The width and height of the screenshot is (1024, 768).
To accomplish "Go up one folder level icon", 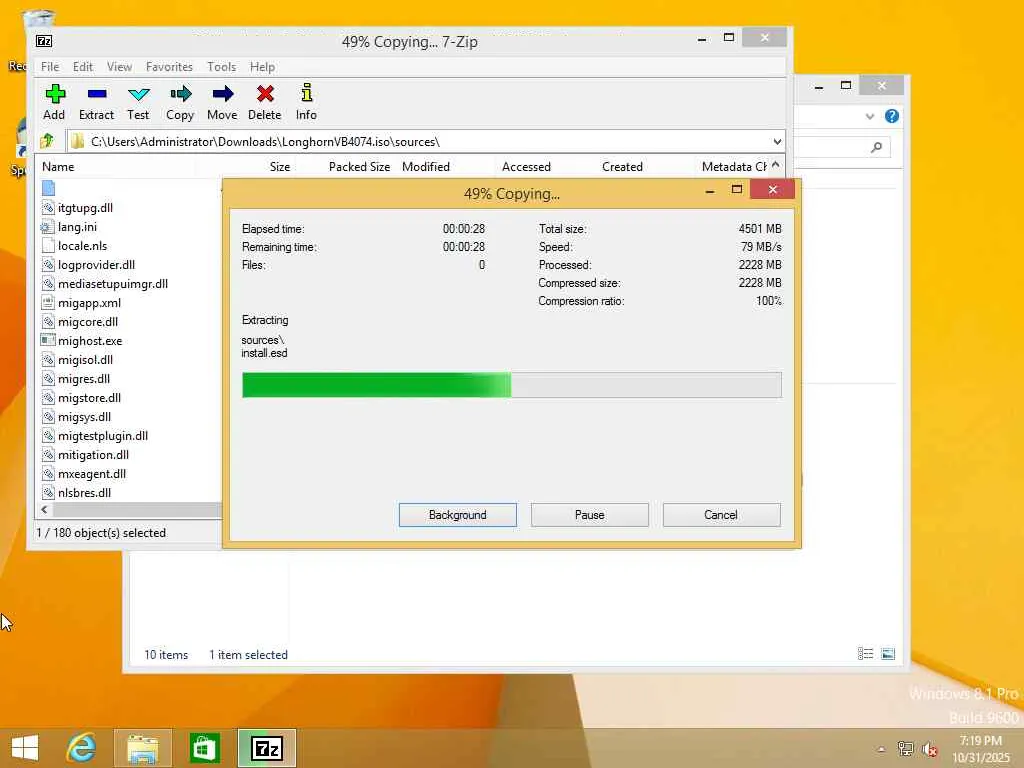I will coord(48,140).
